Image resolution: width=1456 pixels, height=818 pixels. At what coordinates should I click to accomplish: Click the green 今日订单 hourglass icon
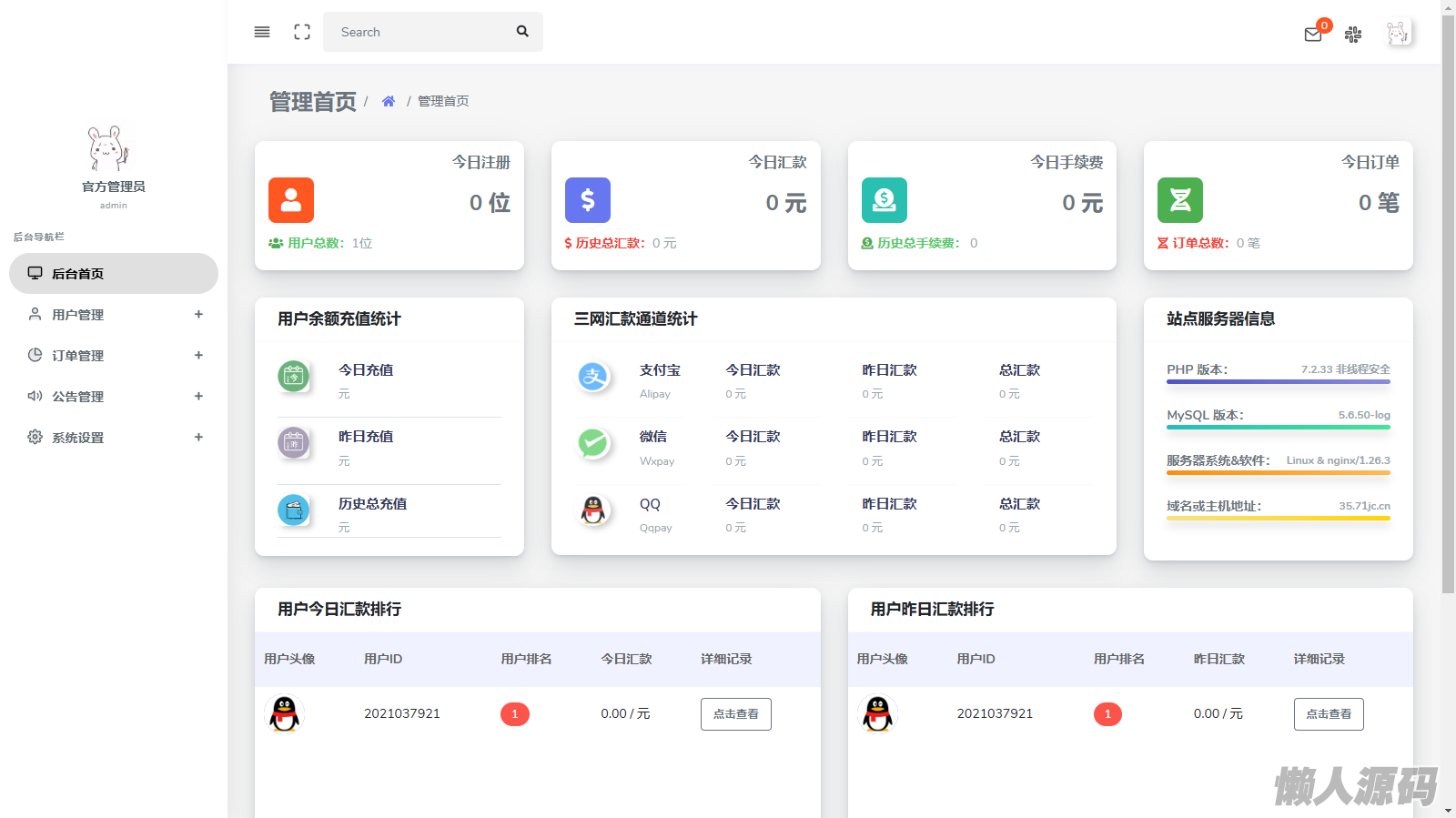click(1180, 200)
